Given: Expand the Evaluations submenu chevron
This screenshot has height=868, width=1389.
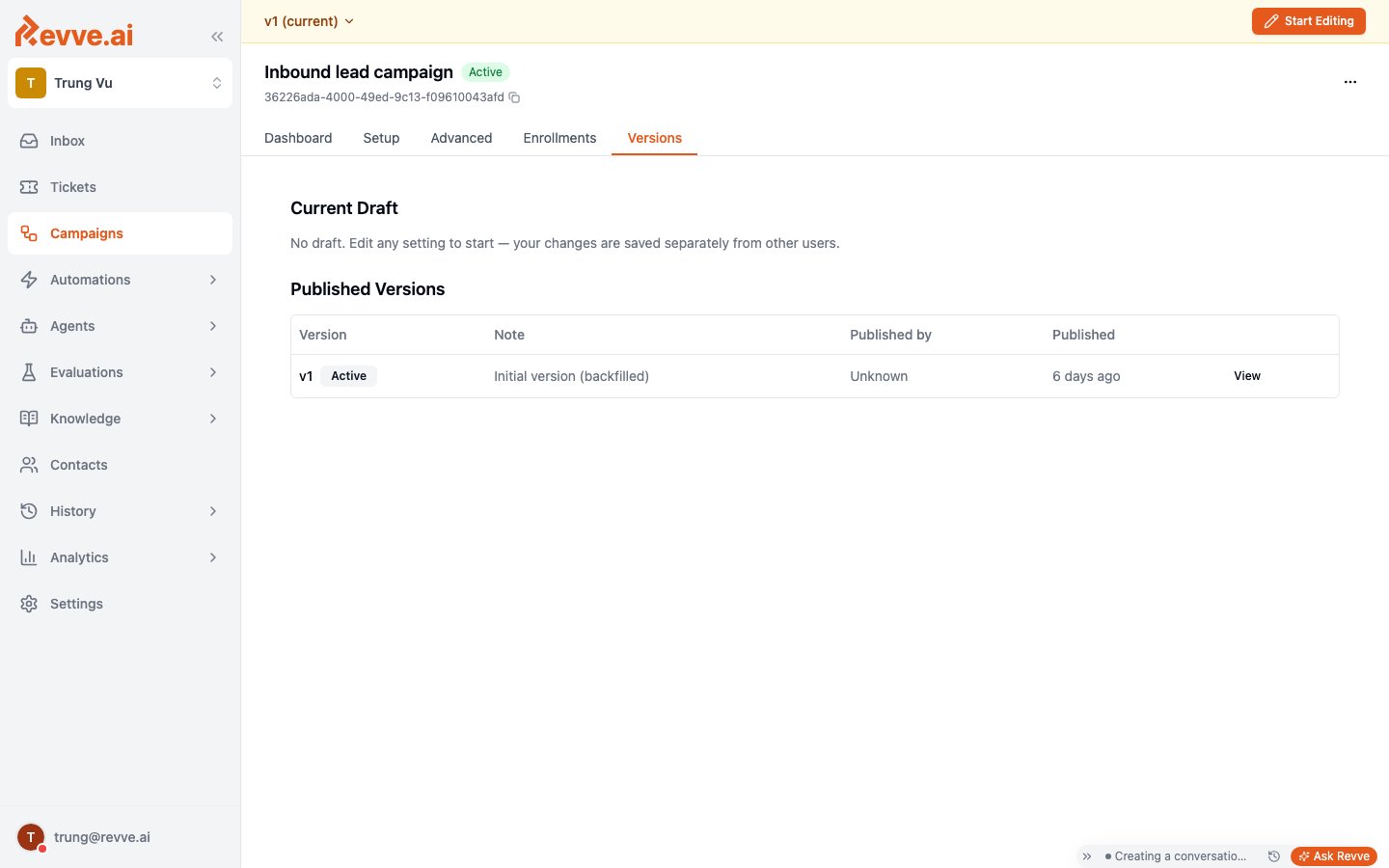Looking at the screenshot, I should 213,372.
